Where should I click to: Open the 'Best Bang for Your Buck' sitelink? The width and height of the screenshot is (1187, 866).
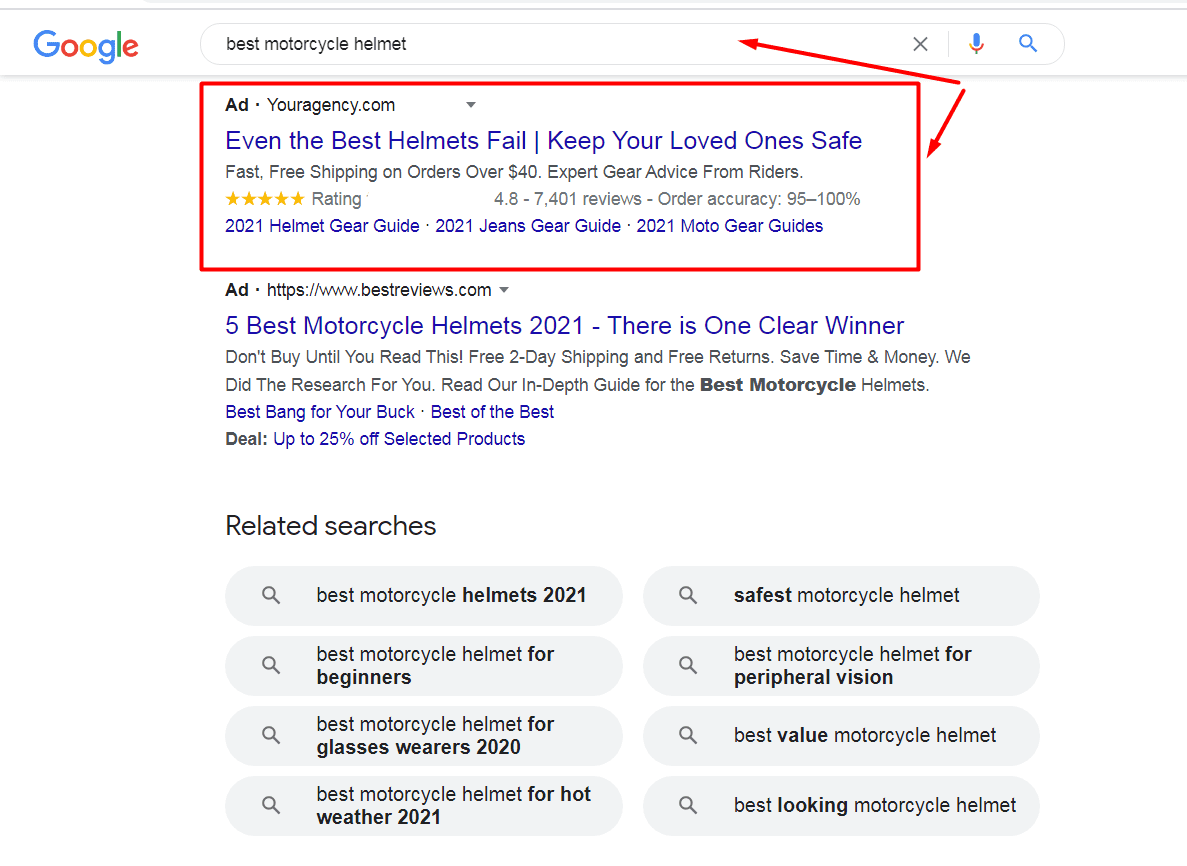coord(320,412)
